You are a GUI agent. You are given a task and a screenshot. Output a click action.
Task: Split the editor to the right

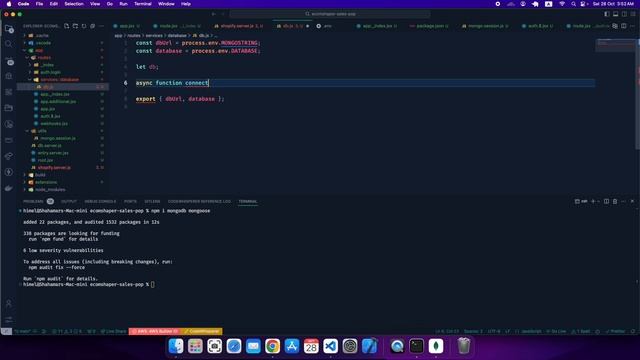point(624,26)
